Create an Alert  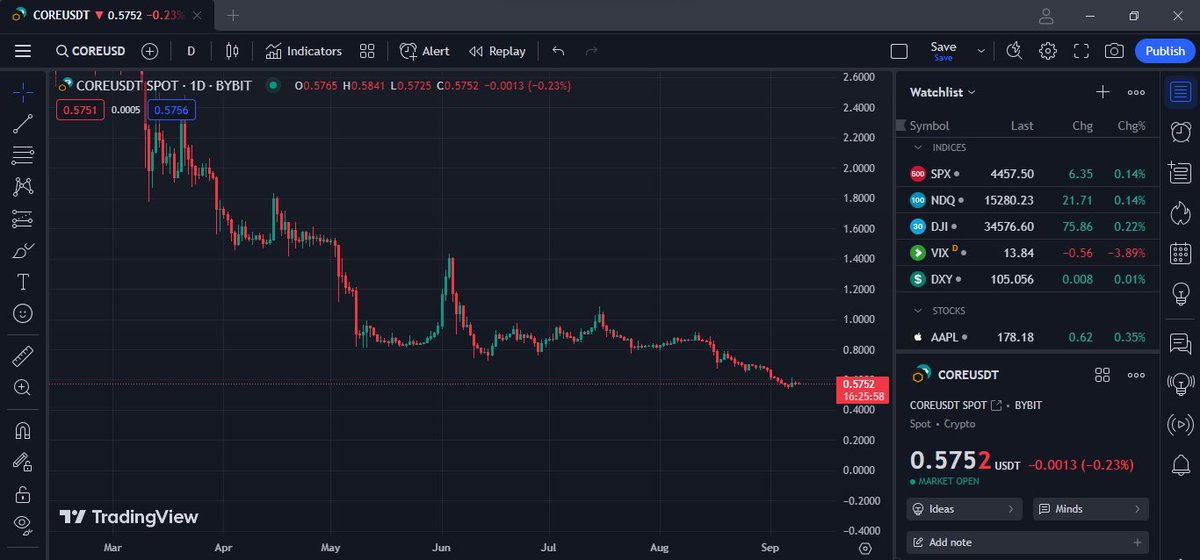point(425,51)
